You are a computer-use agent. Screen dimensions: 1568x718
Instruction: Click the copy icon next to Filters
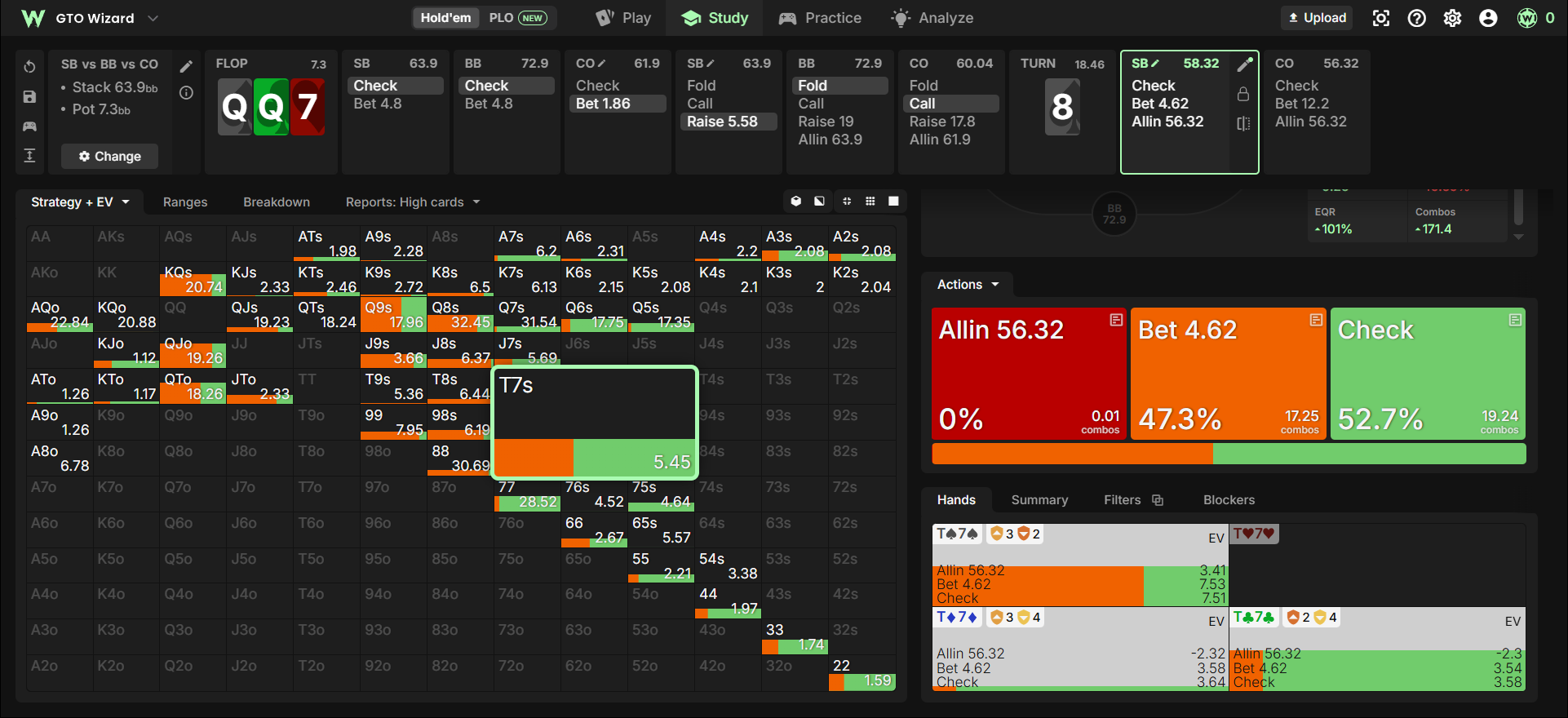pyautogui.click(x=1158, y=500)
